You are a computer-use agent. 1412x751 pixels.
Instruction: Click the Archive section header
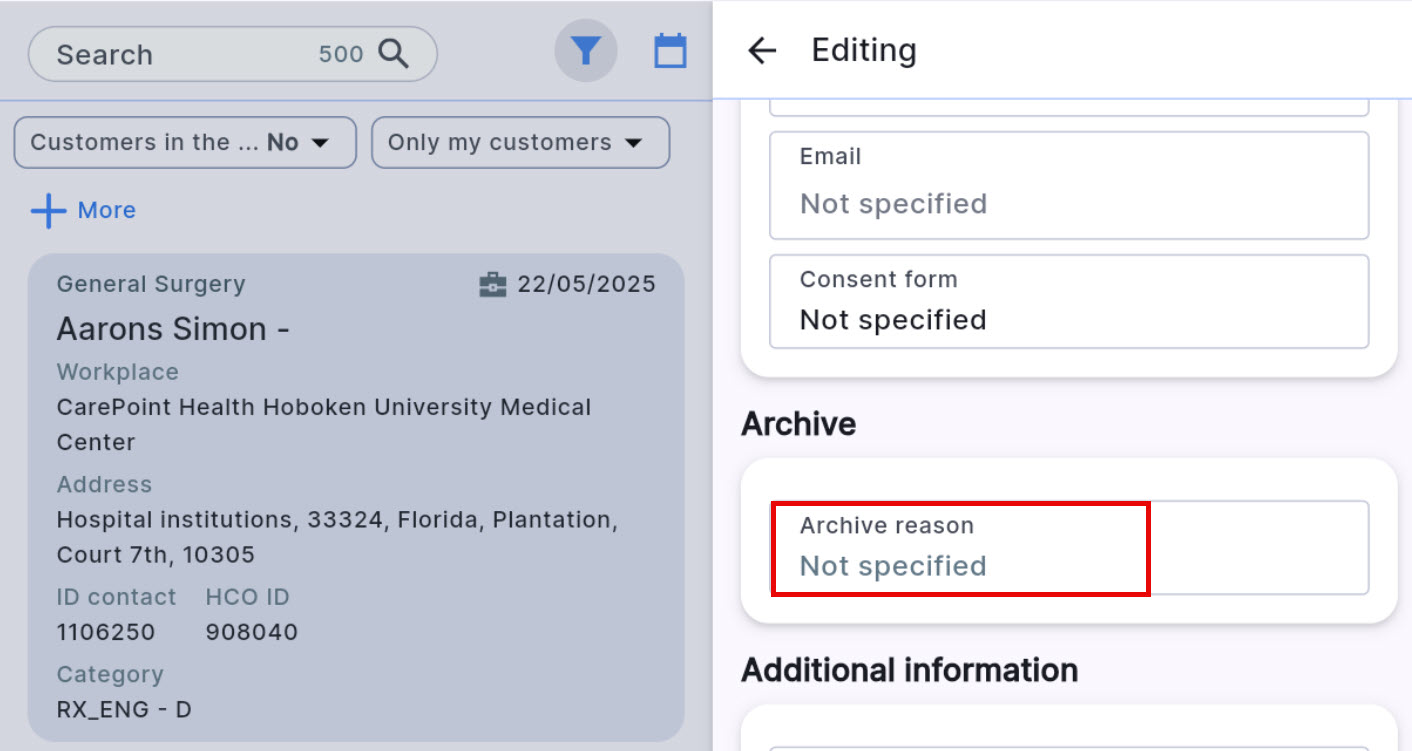798,424
